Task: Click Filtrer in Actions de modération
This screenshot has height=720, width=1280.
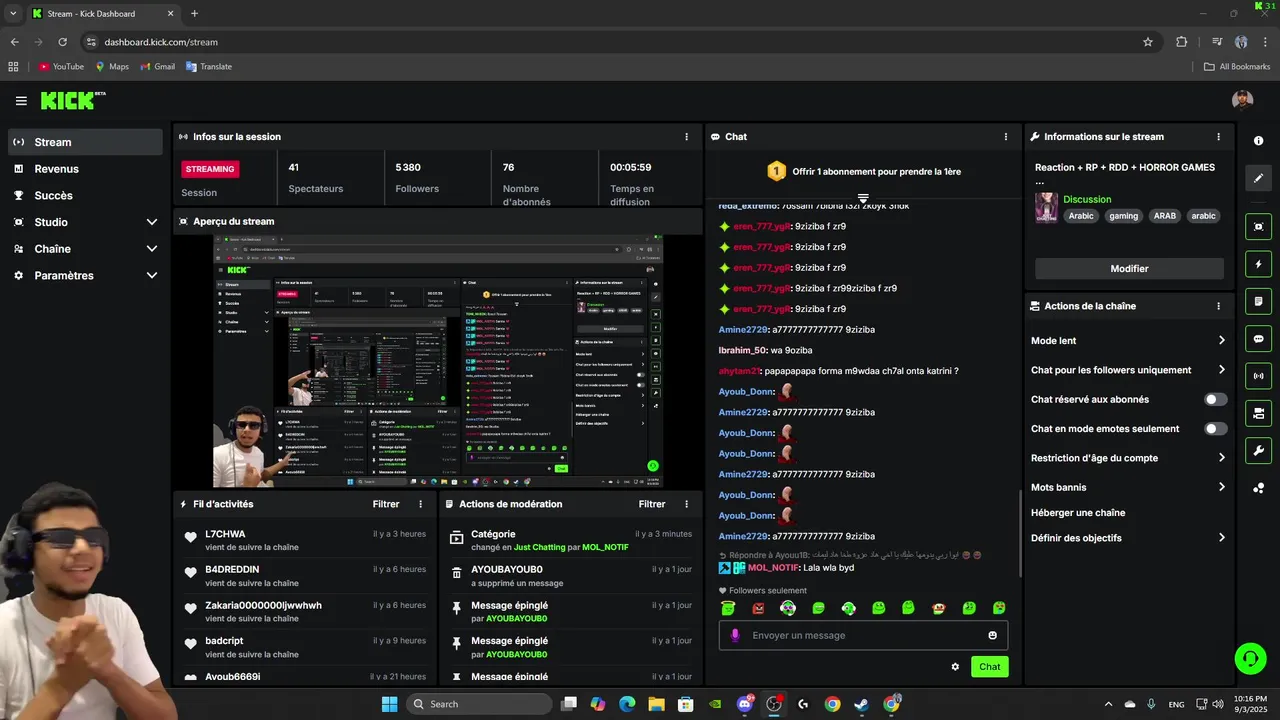Action: (652, 504)
